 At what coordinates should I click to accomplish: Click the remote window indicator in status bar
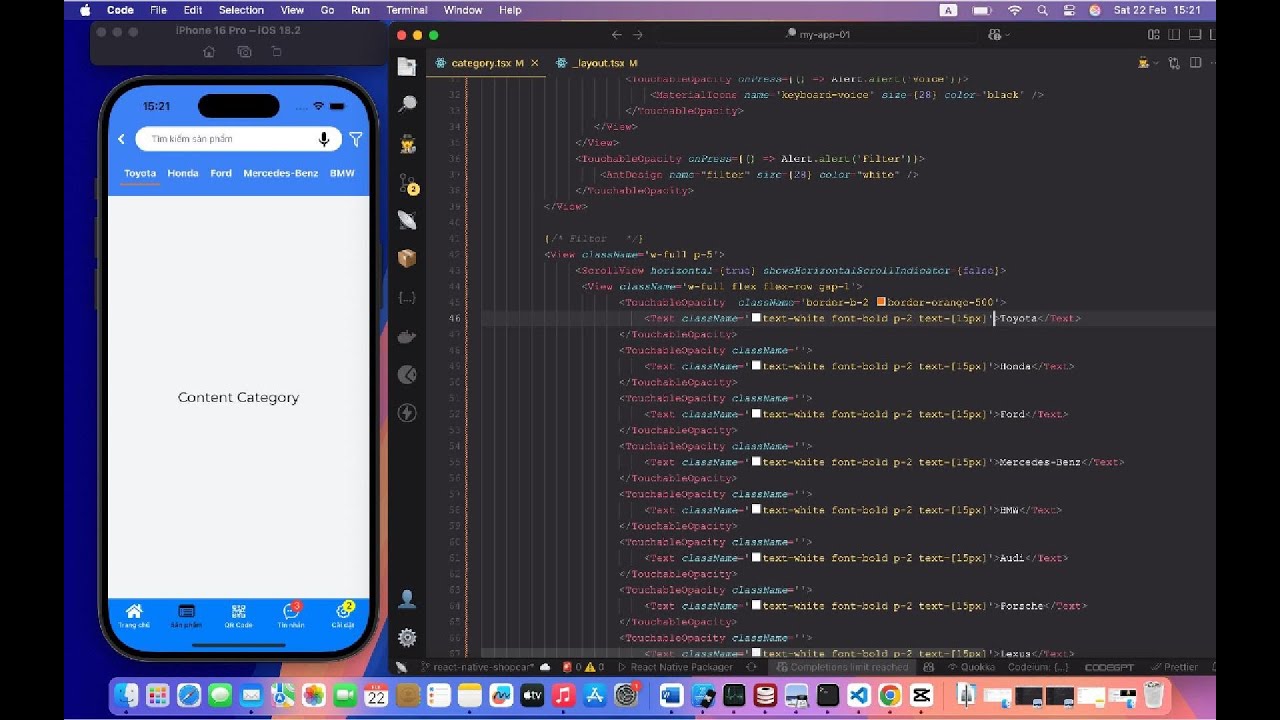click(x=401, y=667)
